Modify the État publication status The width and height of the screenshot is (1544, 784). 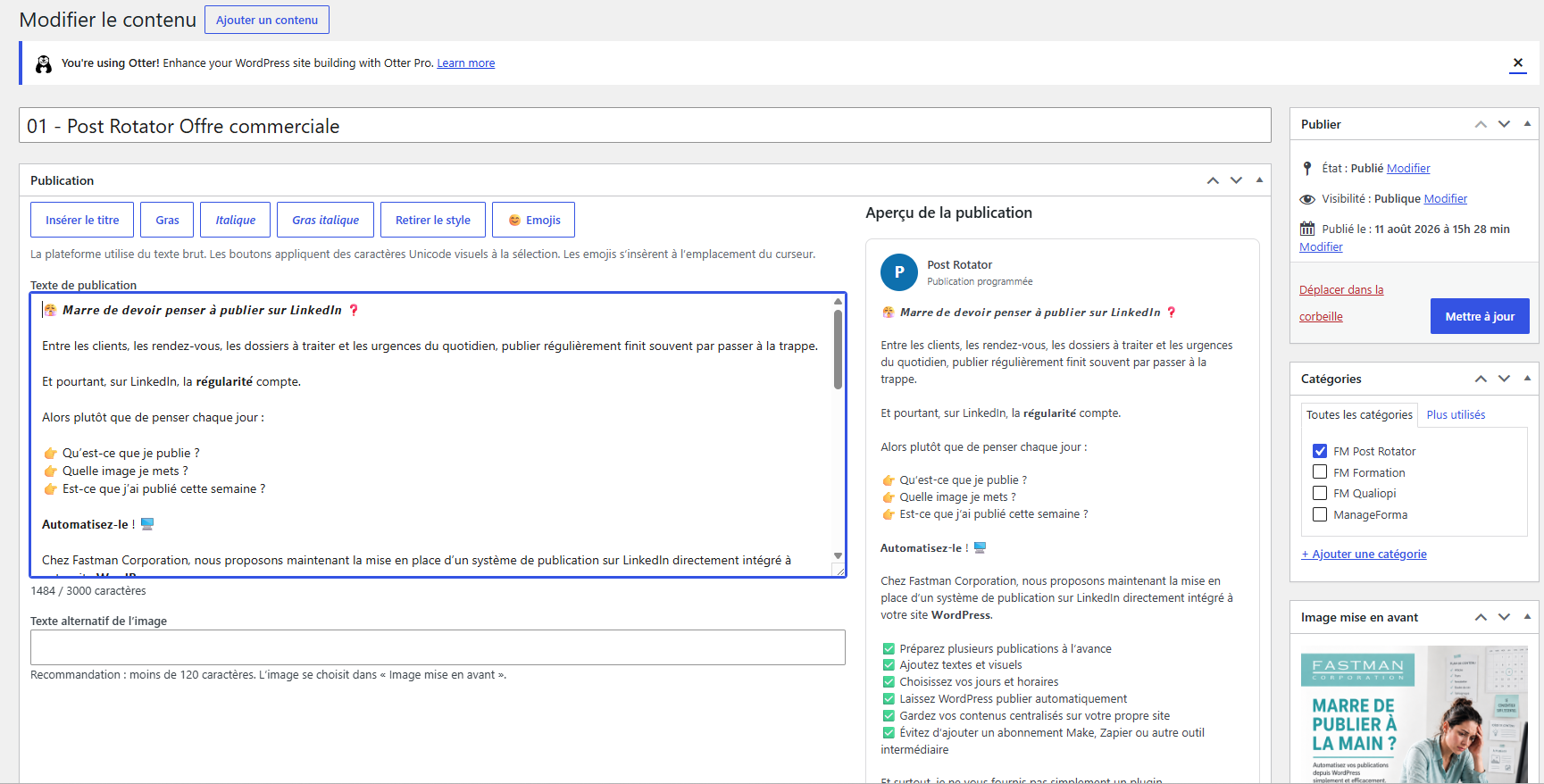pos(1408,168)
